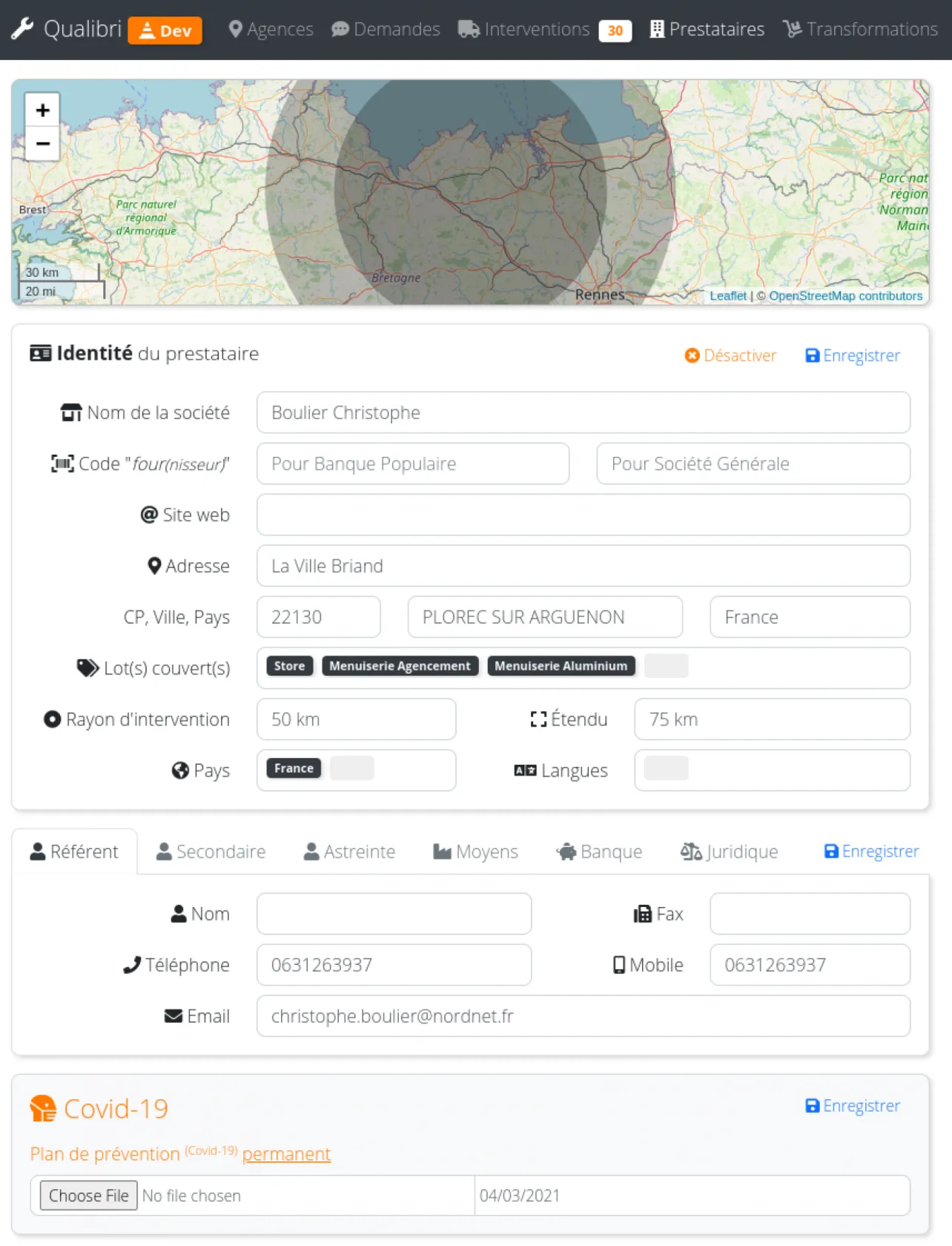Click the Choose File button
The width and height of the screenshot is (952, 1246).
pyautogui.click(x=88, y=1196)
